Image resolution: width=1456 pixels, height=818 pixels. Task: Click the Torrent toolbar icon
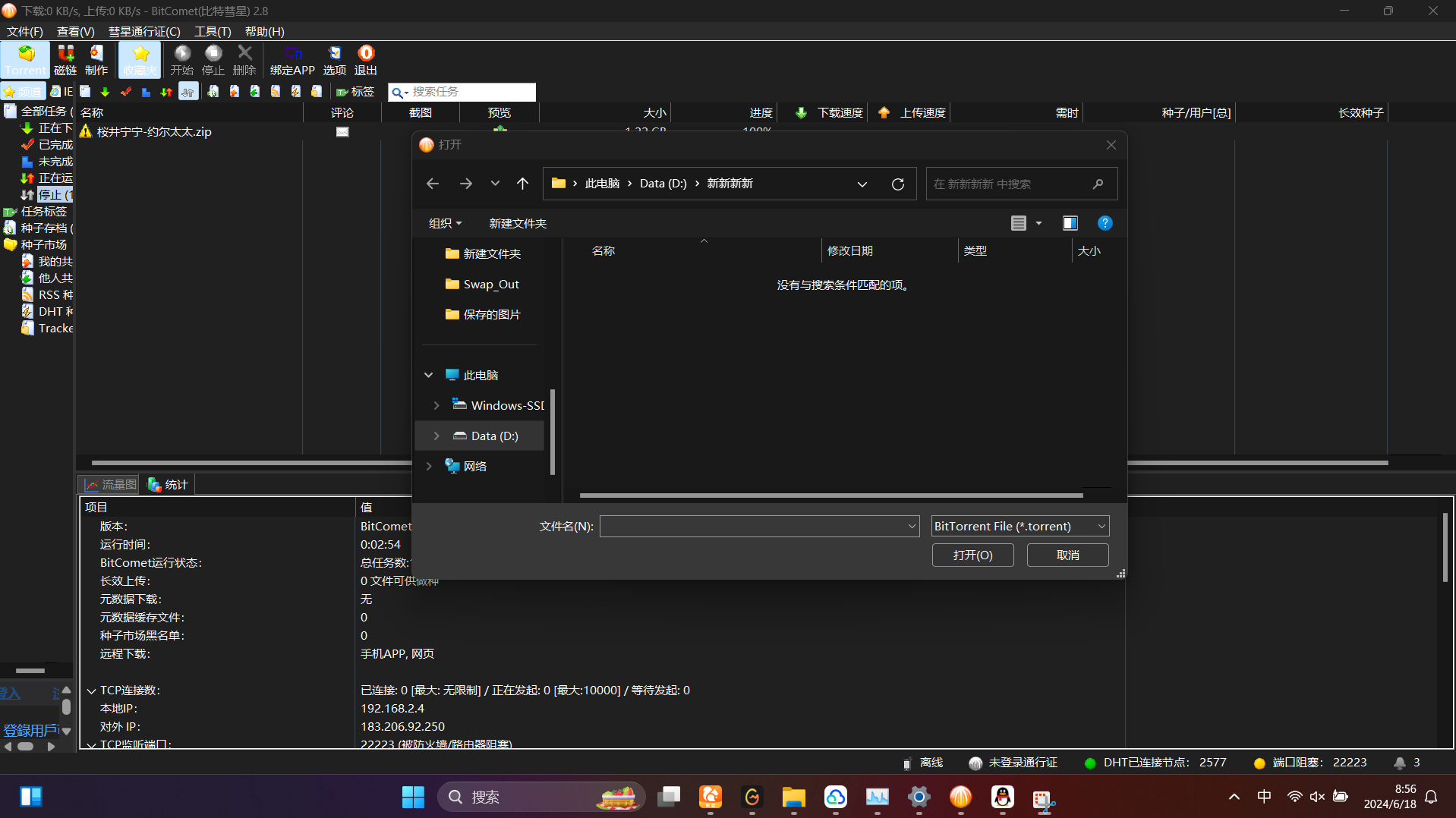pyautogui.click(x=26, y=59)
